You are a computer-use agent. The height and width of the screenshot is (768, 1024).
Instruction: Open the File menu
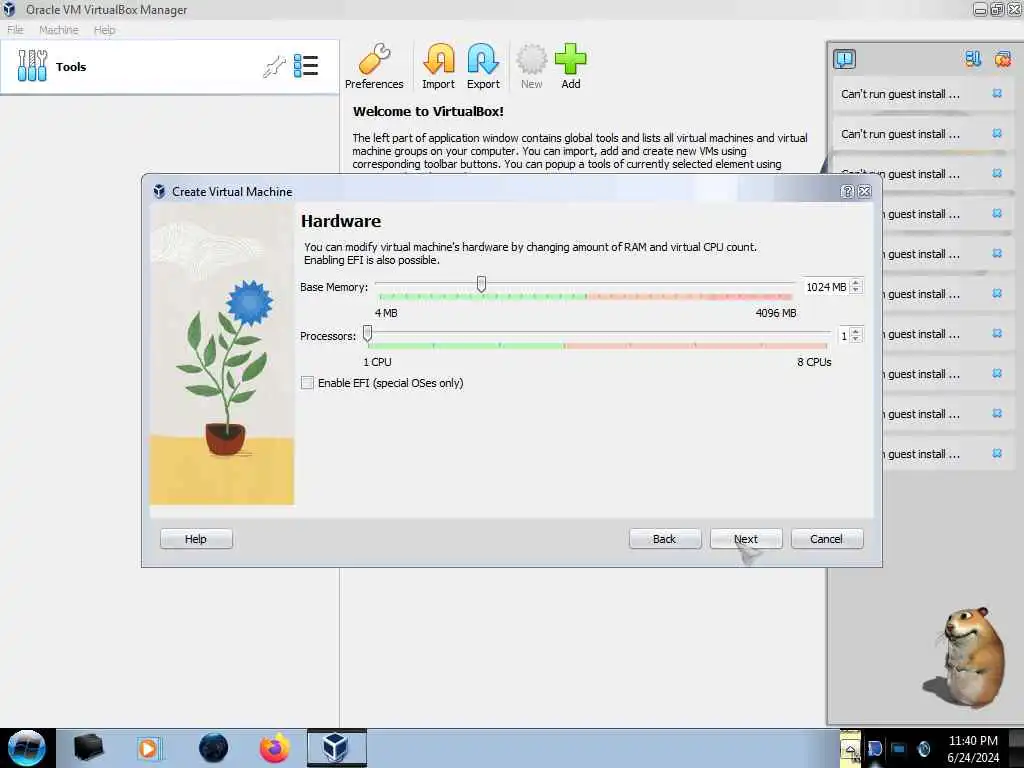tap(15, 29)
